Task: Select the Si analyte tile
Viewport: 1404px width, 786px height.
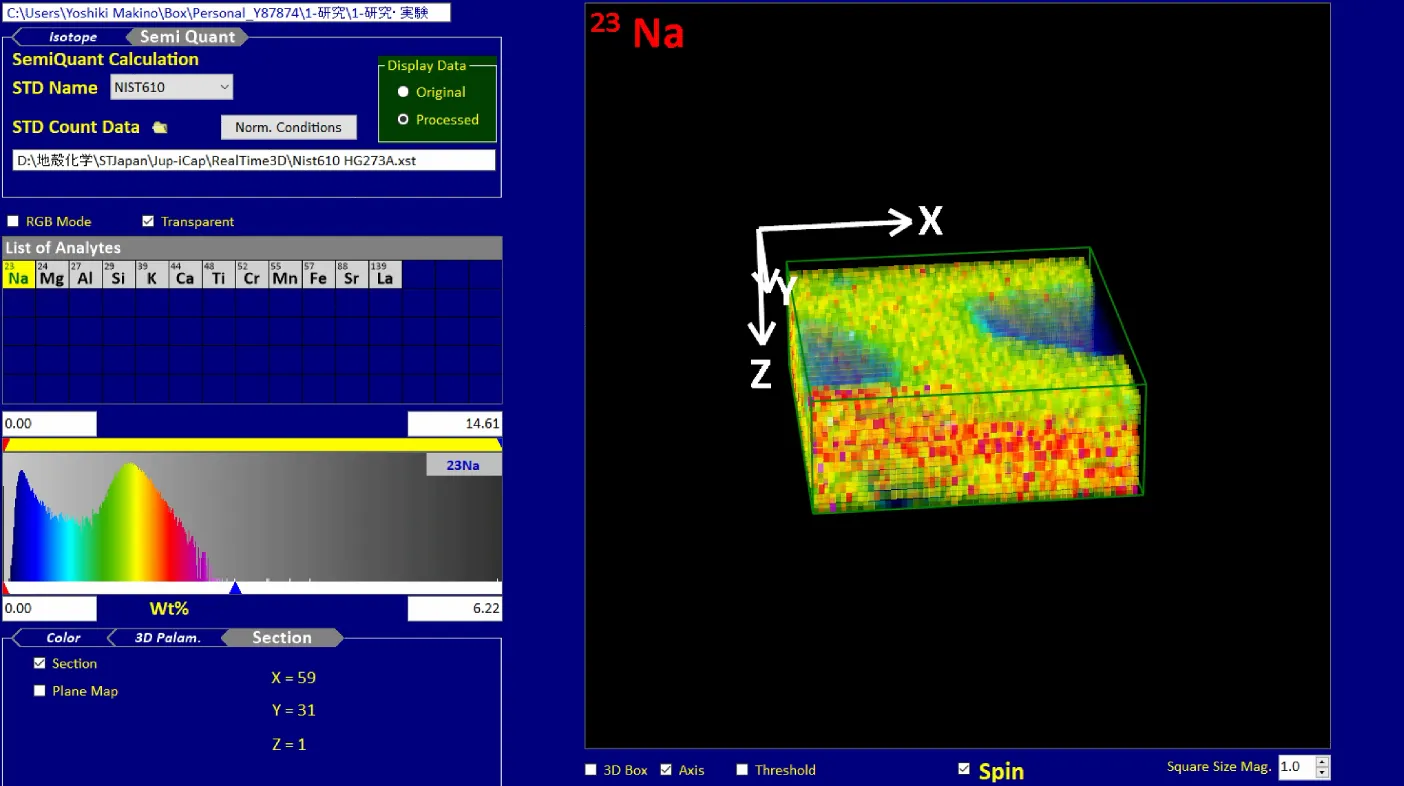Action: [x=118, y=275]
